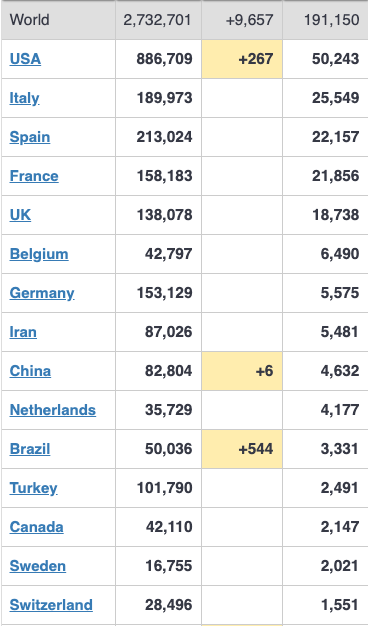Select the USA +267 new cases cell
The image size is (368, 626).
242,59
